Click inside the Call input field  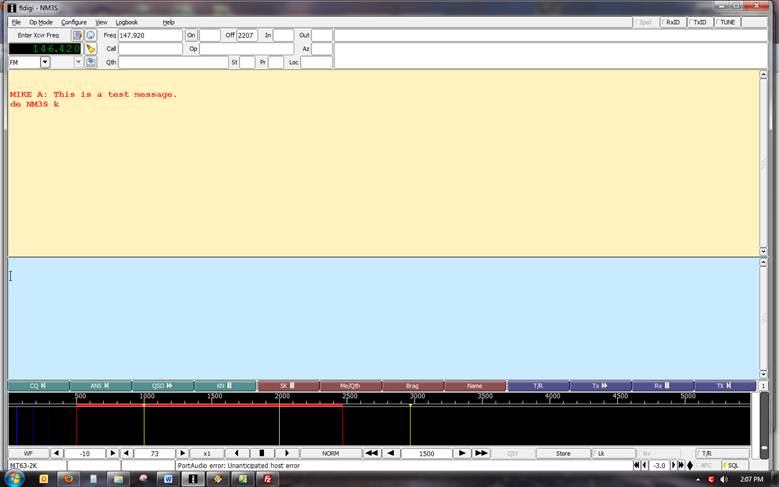[150, 48]
